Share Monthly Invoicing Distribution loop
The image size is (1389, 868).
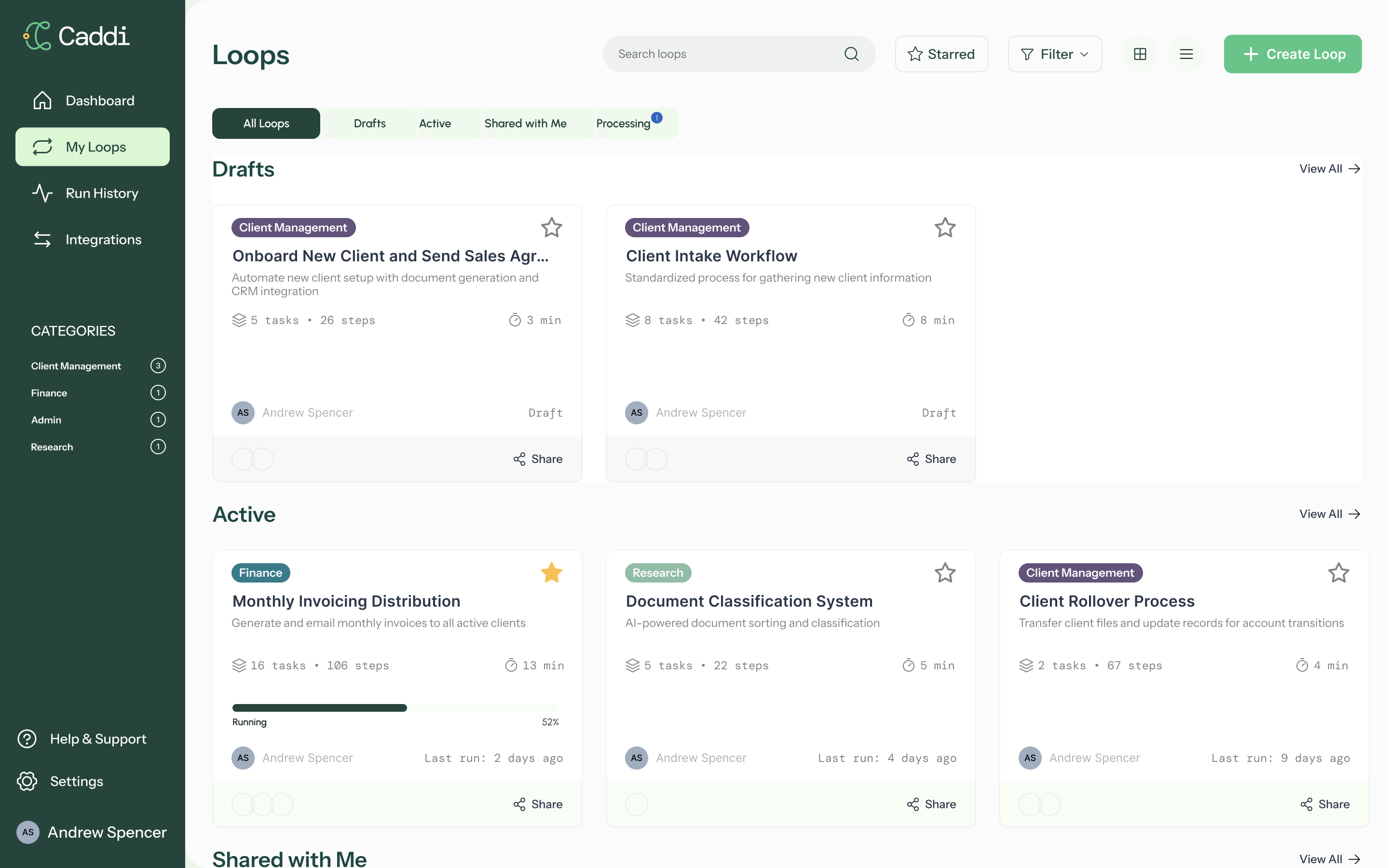tap(538, 804)
